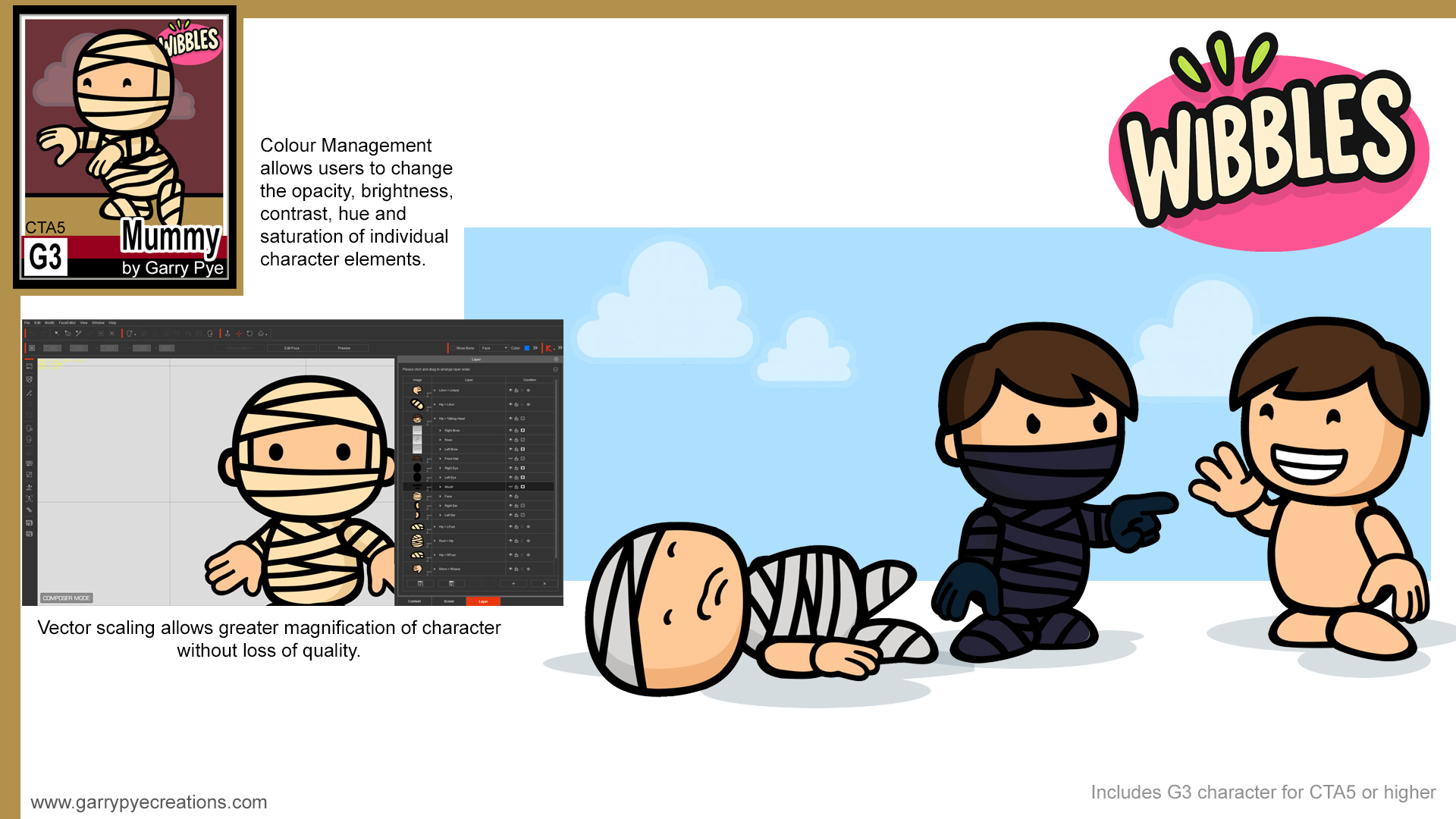Open the FaceEditor menu
Viewport: 1456px width, 819px height.
67,322
